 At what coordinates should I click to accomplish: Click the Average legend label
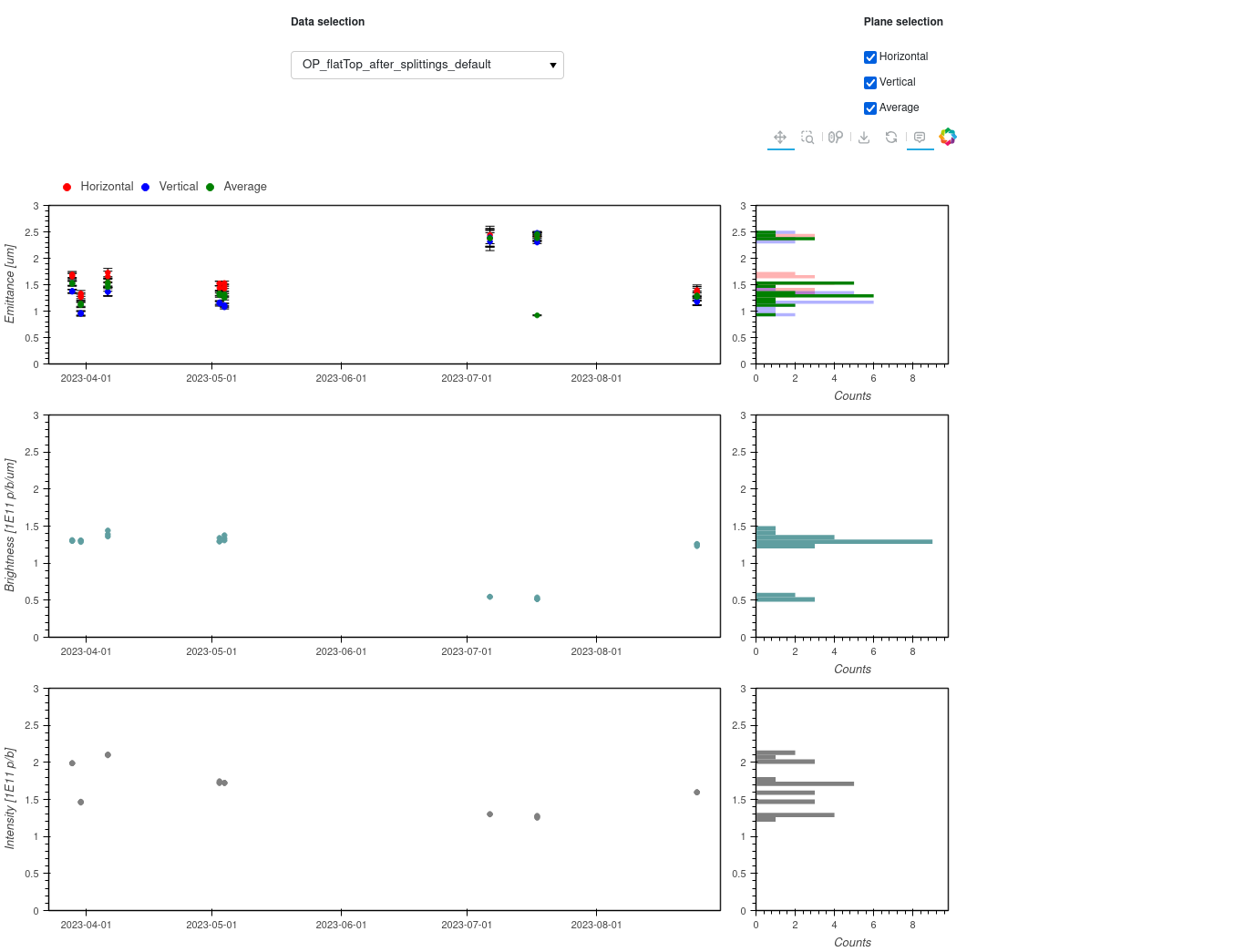click(x=245, y=187)
